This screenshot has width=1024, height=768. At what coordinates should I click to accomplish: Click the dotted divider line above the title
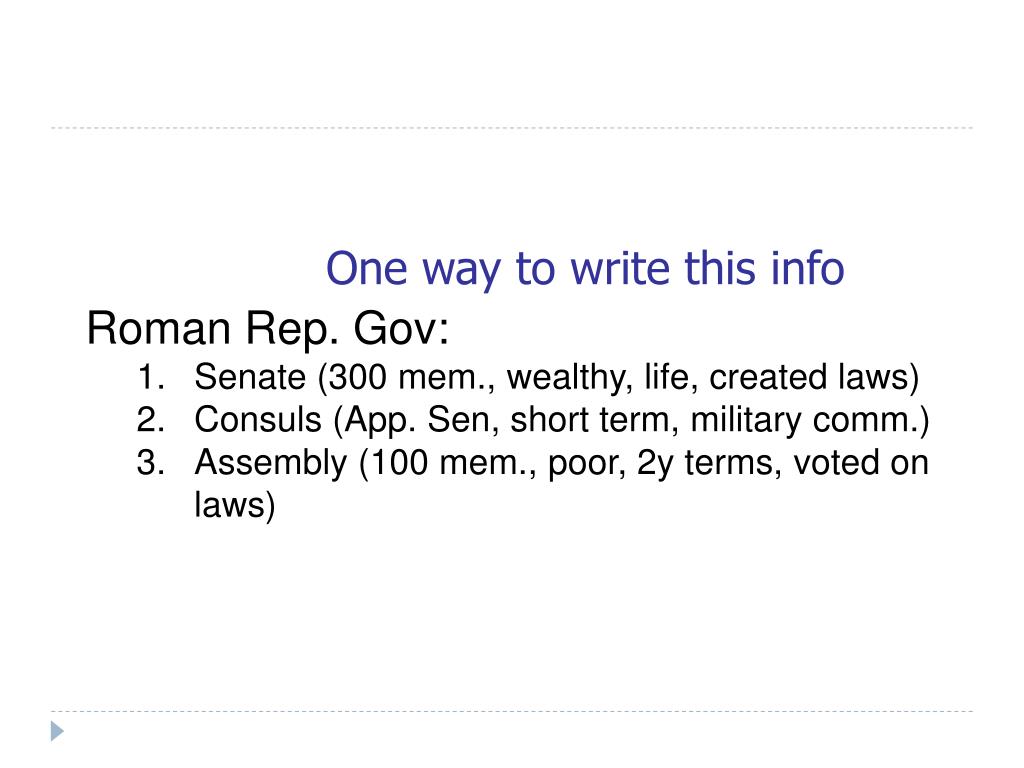512,127
